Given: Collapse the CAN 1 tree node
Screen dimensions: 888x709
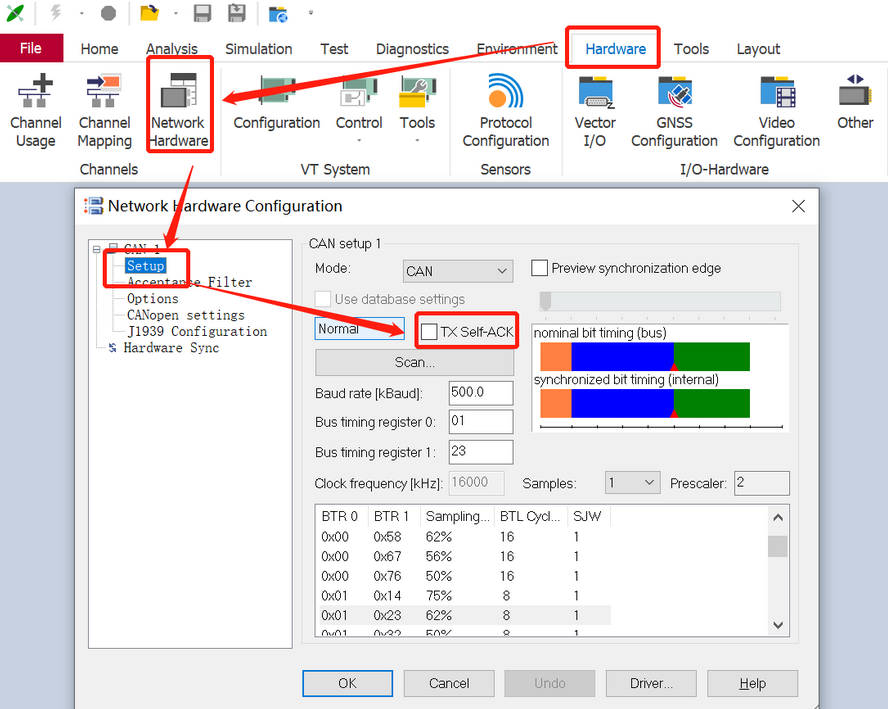Looking at the screenshot, I should click(97, 249).
